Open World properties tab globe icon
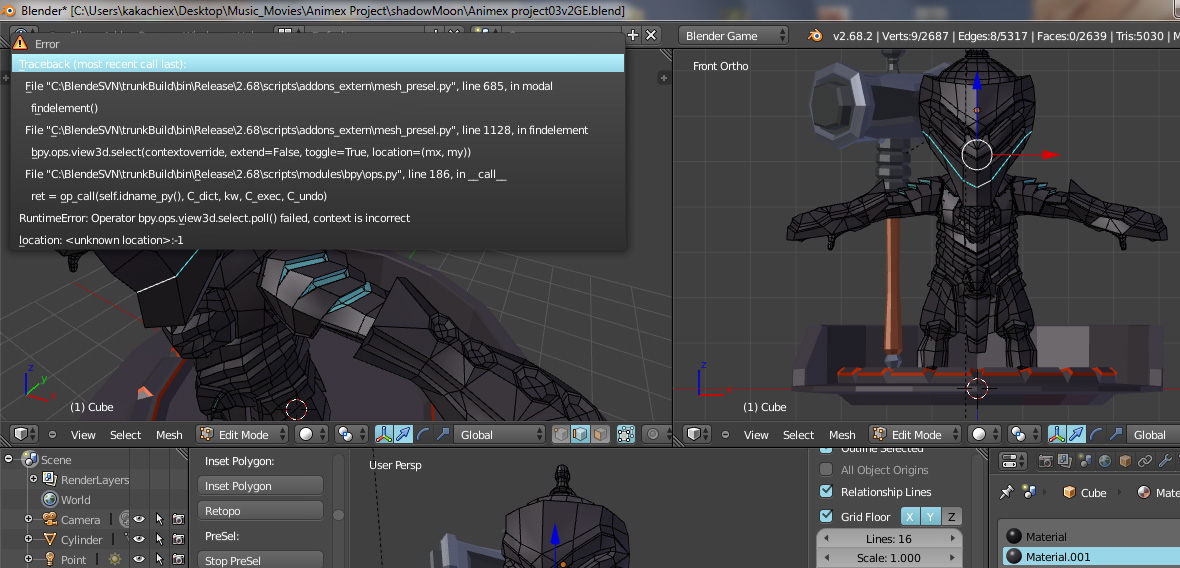The image size is (1180, 568). 1104,460
